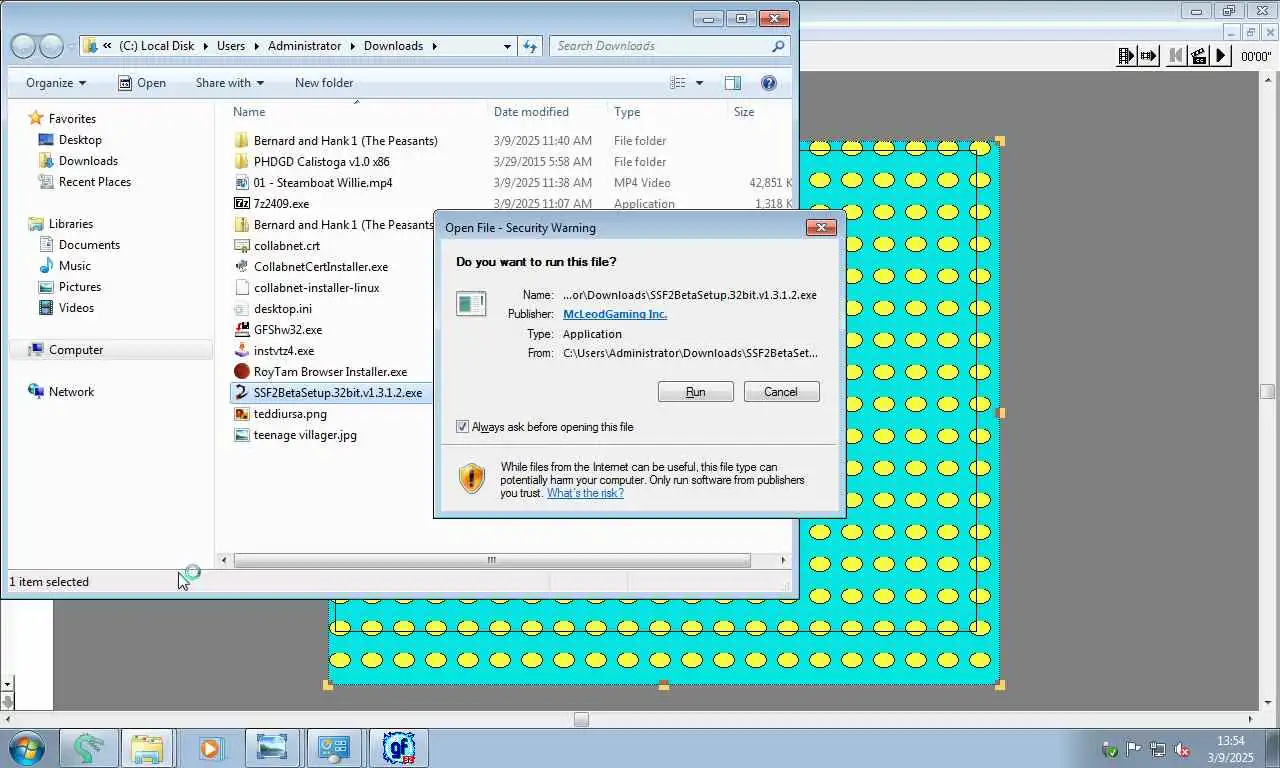This screenshot has width=1280, height=768.
Task: Select Computer in navigation pane
Action: click(76, 350)
